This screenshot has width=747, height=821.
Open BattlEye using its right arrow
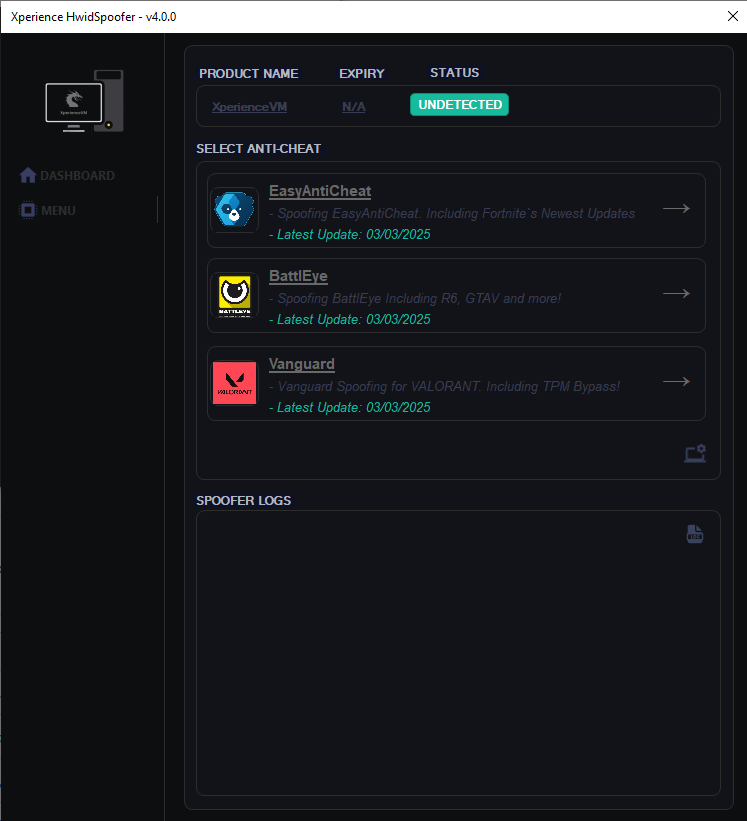point(676,293)
